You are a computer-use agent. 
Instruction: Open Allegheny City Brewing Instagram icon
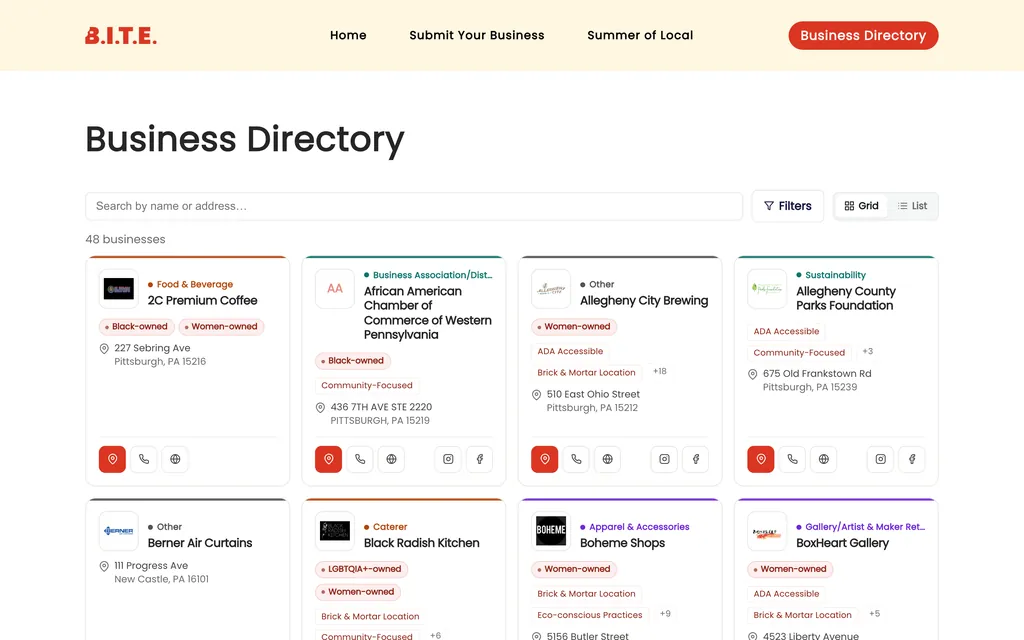coord(664,459)
